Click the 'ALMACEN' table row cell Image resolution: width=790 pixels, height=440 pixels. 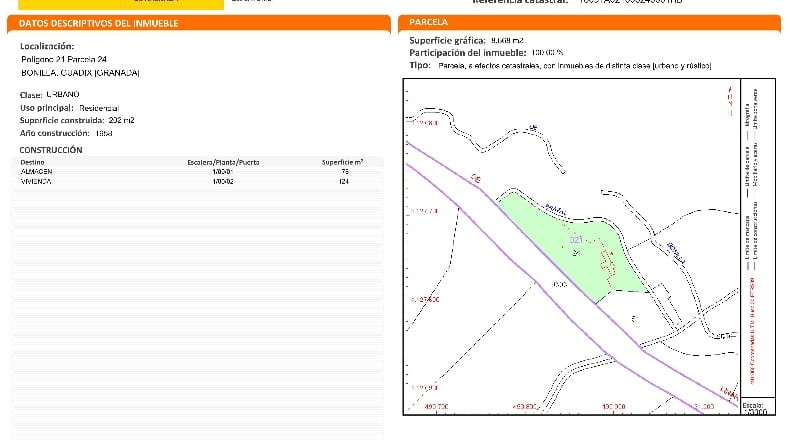pos(36,172)
